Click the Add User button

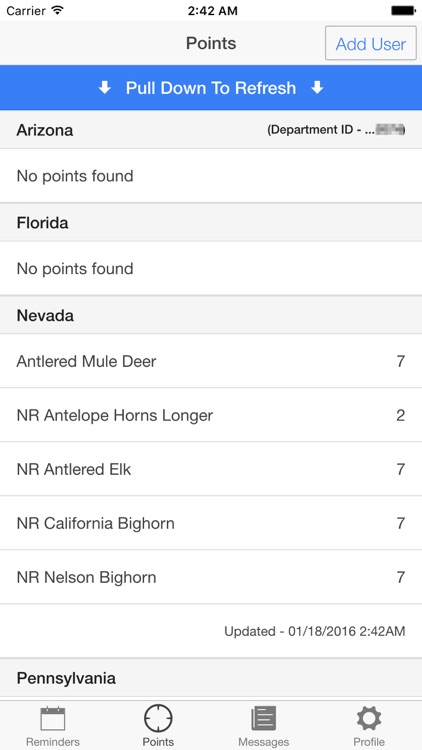371,44
